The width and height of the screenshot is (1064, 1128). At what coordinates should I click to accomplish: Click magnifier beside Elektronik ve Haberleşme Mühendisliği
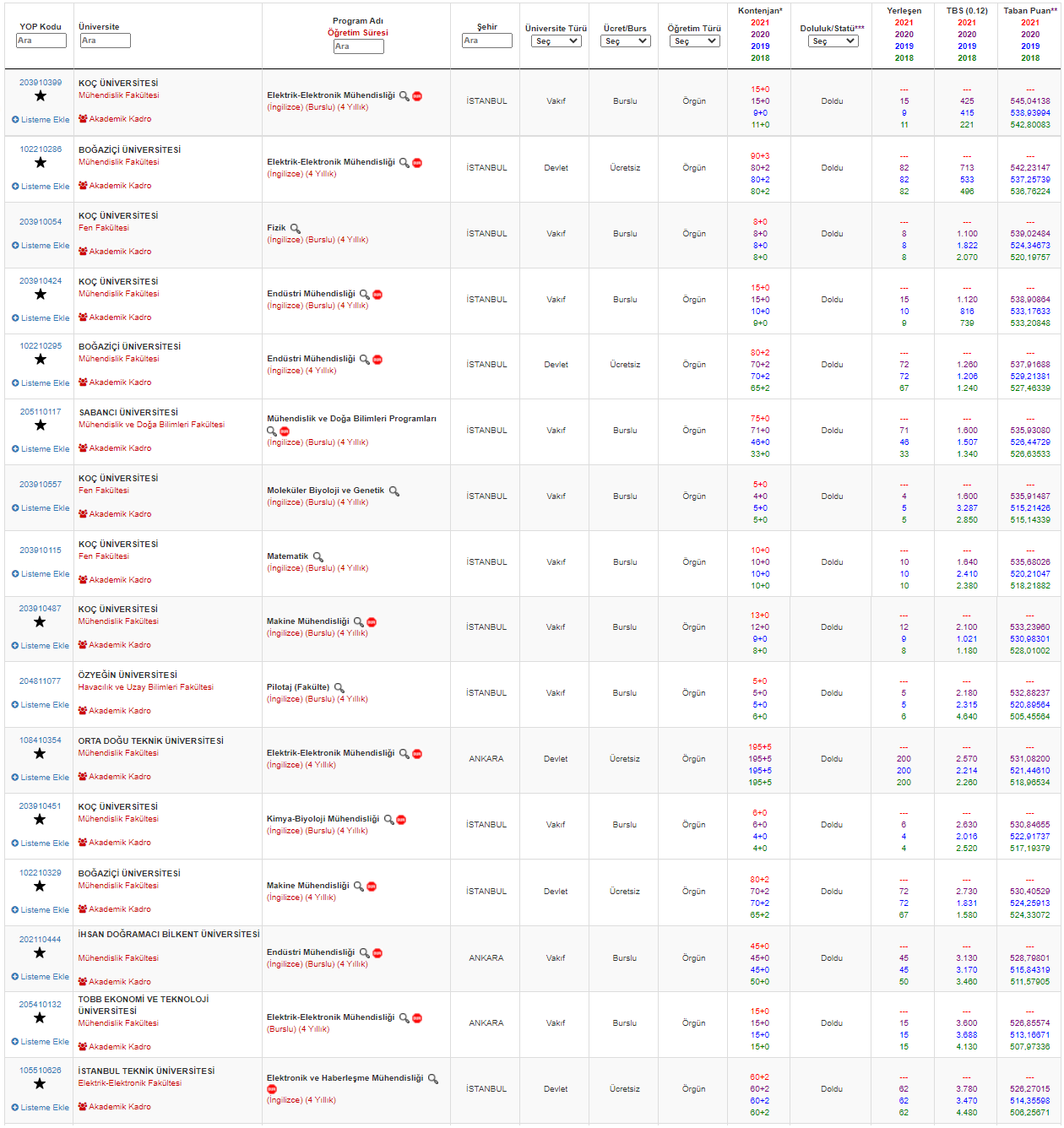(x=433, y=1079)
